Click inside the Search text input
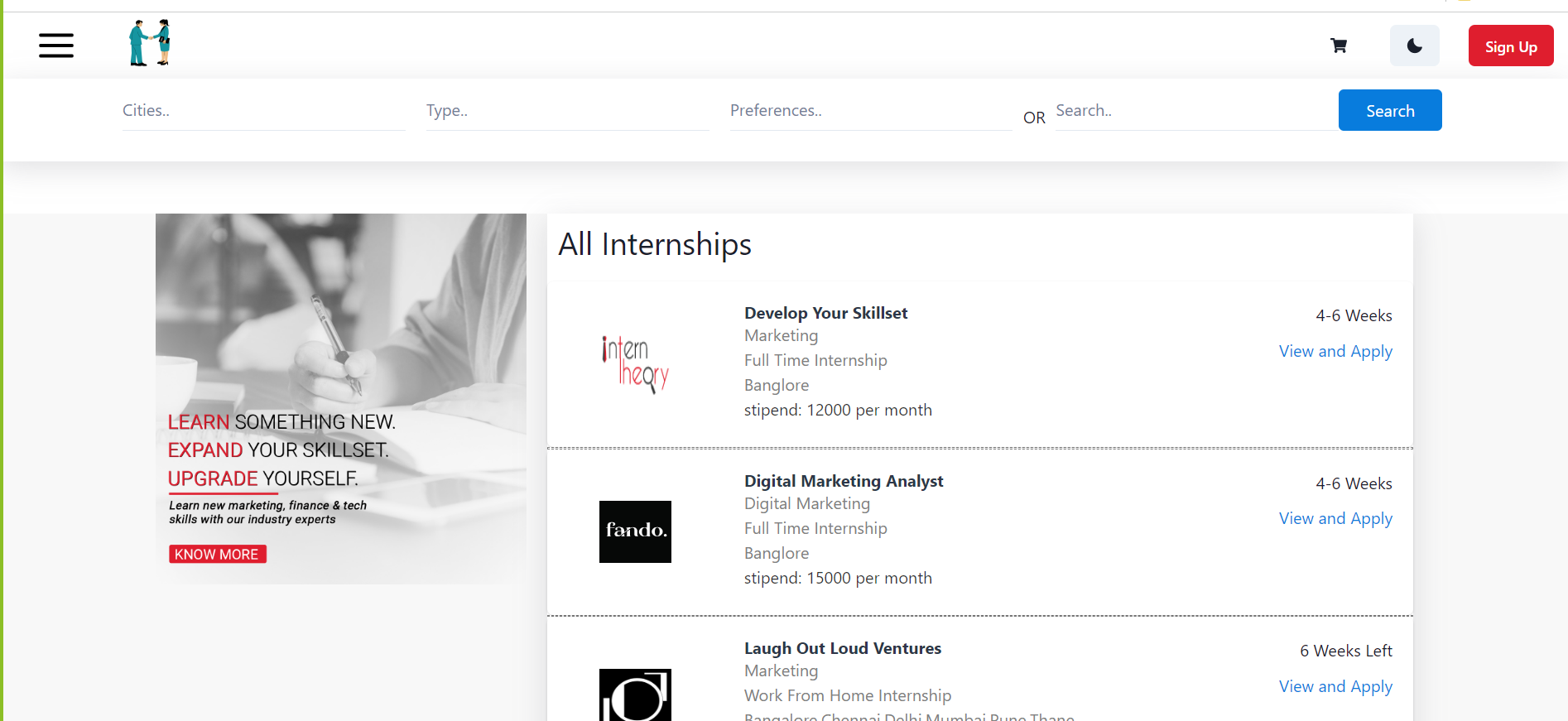The image size is (1568, 721). click(1192, 110)
